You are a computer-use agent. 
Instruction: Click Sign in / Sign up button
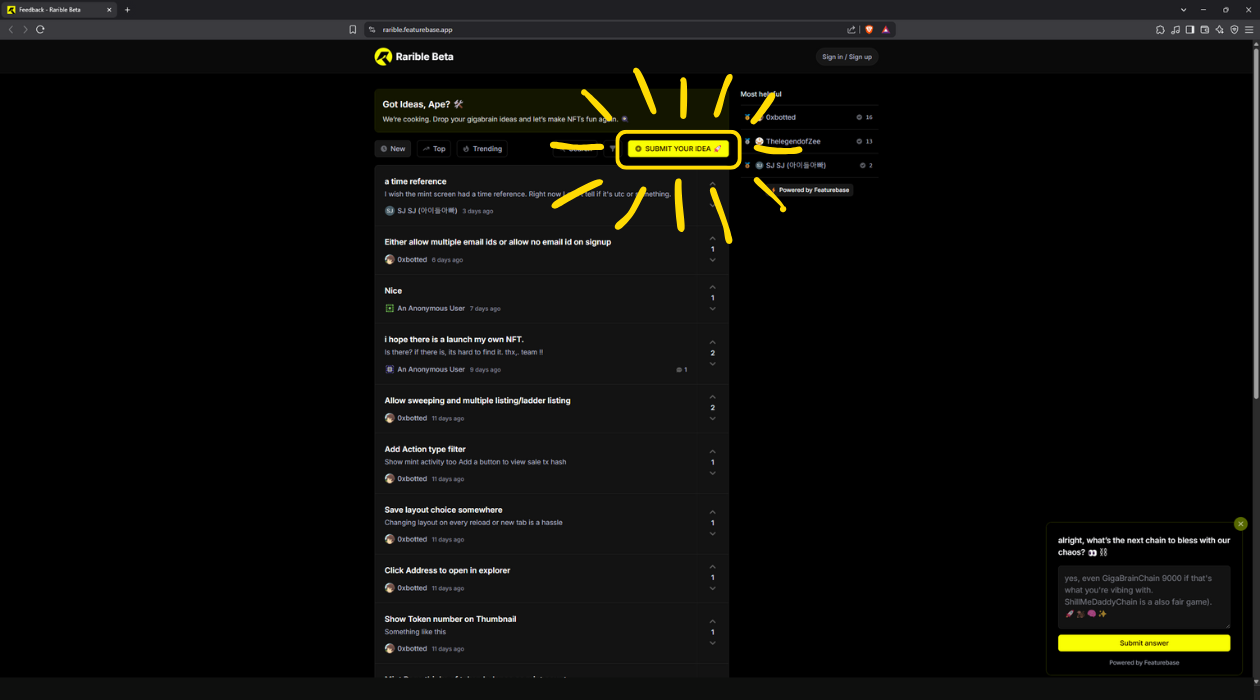847,57
